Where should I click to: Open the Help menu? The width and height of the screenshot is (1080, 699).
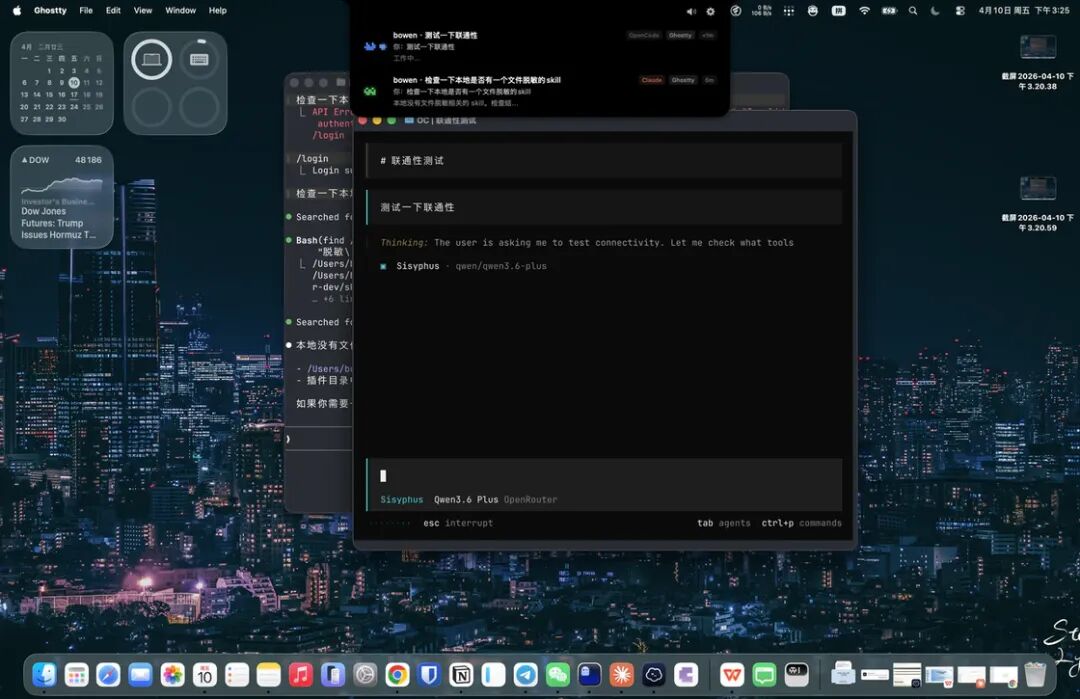pos(218,10)
